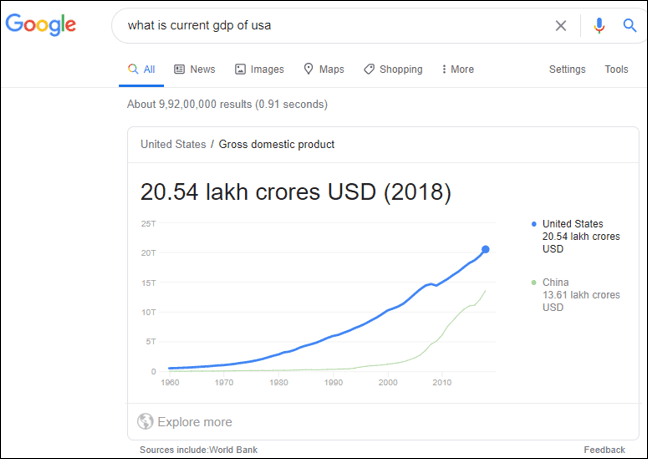Clear the search query with X icon
Screen dimensions: 648x459
pyautogui.click(x=561, y=26)
